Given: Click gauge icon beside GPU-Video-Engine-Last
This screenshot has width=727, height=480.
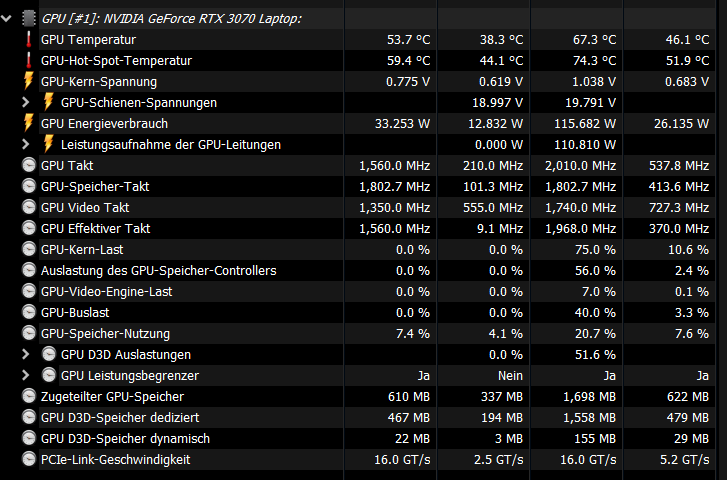Looking at the screenshot, I should coord(29,292).
